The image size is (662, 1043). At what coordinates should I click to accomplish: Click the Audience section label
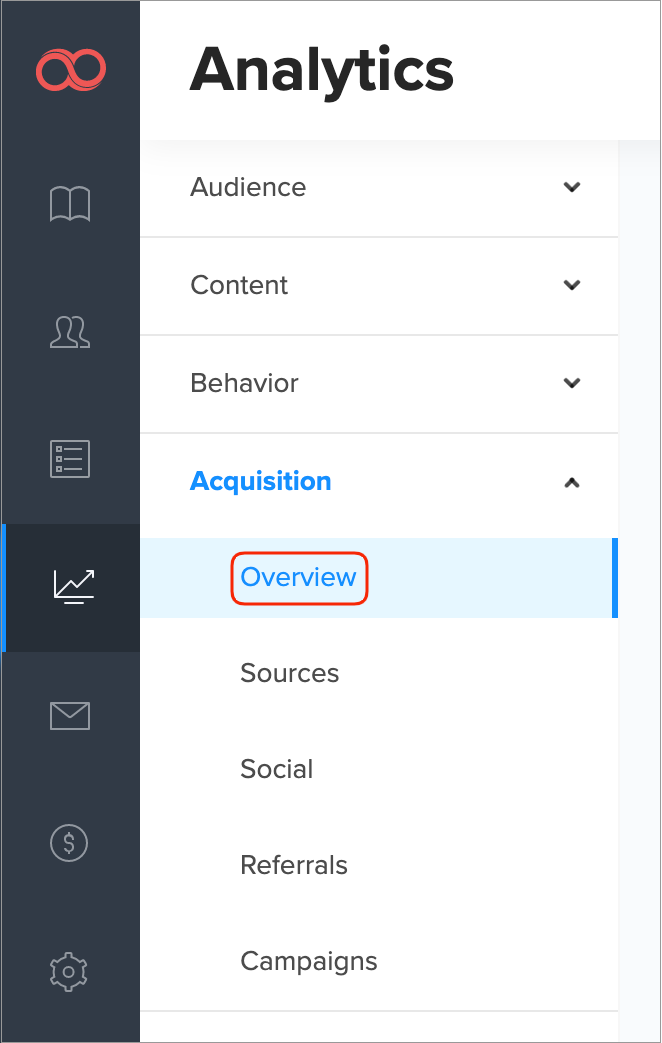coord(247,187)
